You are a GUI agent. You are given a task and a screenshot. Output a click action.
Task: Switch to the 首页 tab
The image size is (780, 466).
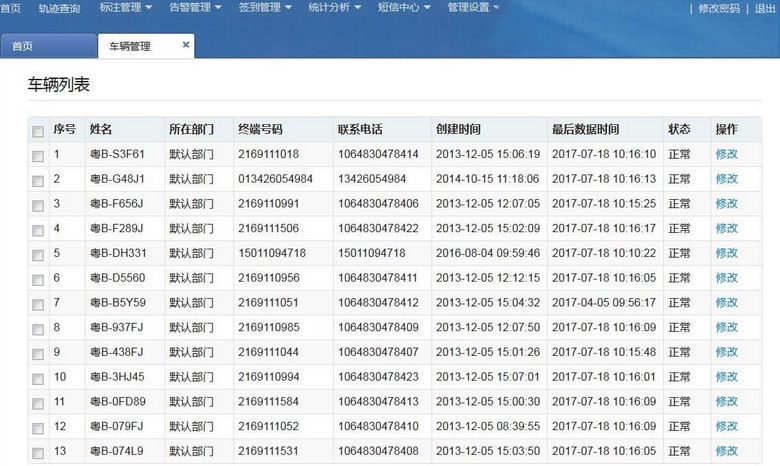pyautogui.click(x=48, y=46)
